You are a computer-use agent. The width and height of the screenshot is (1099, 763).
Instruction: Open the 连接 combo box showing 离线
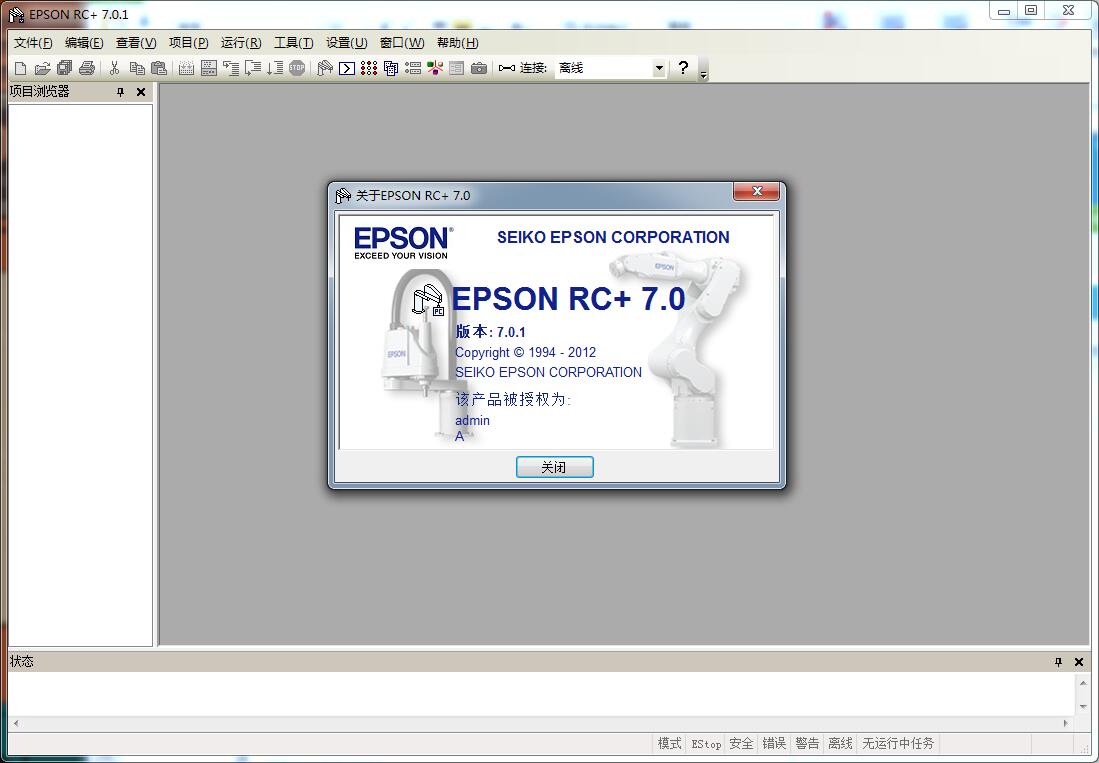pos(610,68)
